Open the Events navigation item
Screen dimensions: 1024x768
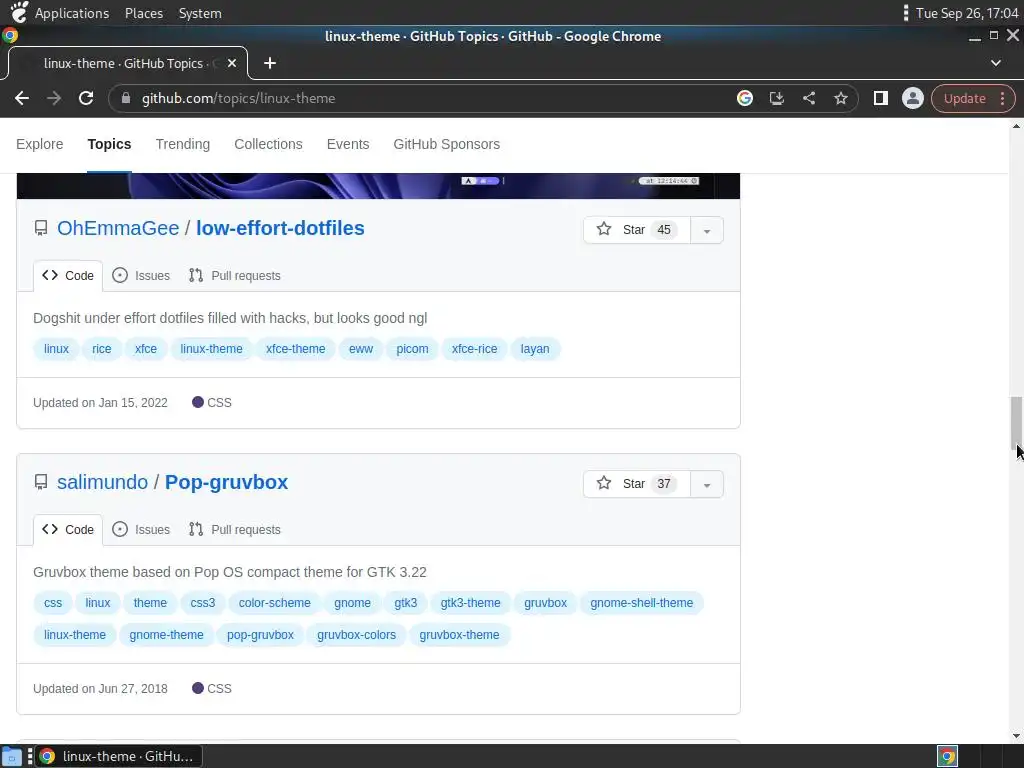(x=348, y=144)
